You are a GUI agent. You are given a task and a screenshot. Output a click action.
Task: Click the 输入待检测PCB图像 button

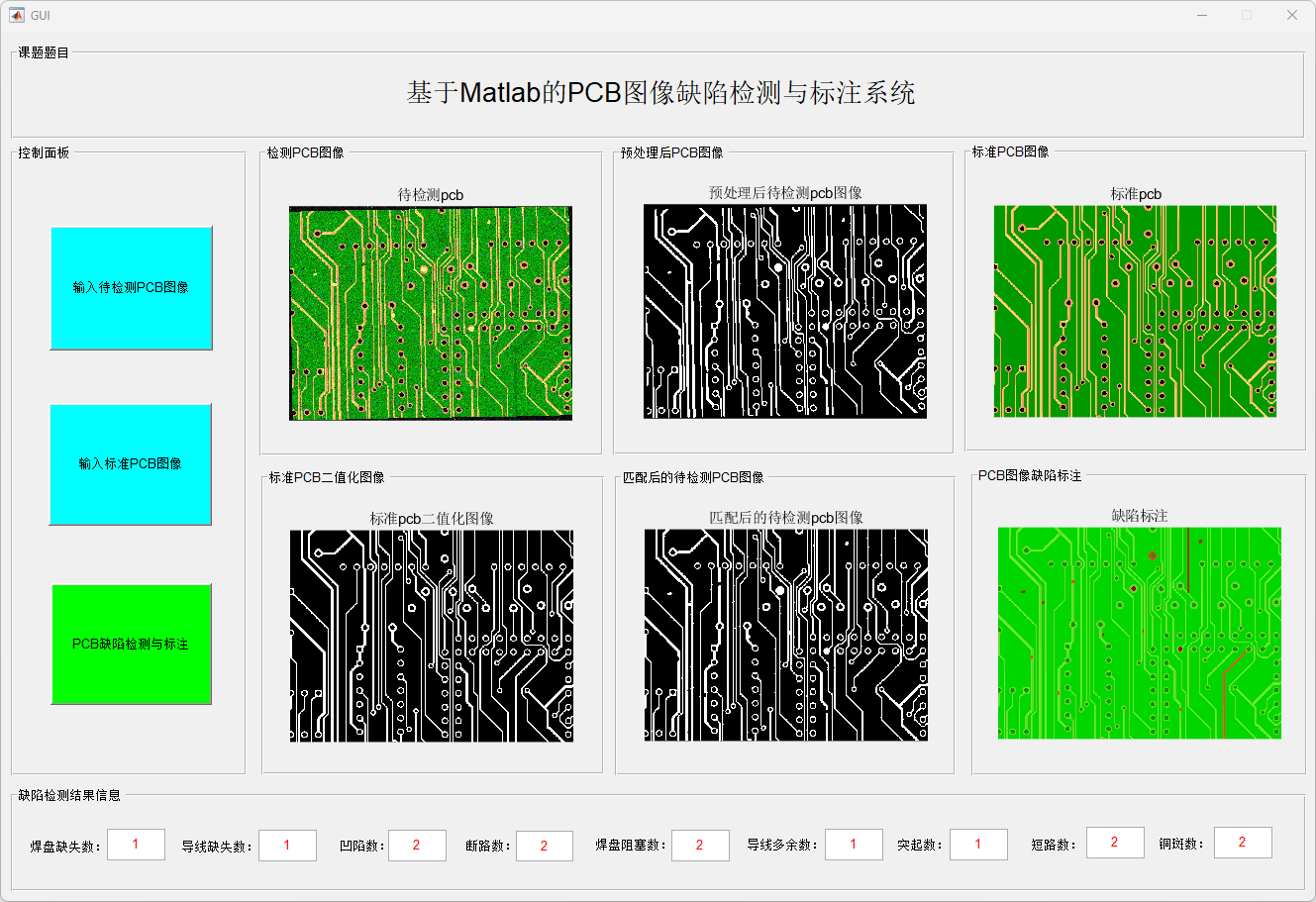[131, 287]
